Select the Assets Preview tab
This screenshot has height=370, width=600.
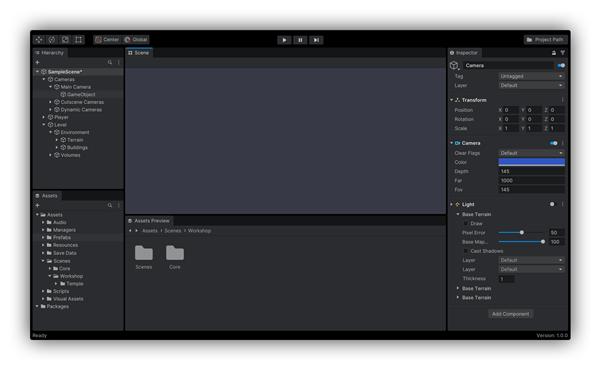click(149, 221)
